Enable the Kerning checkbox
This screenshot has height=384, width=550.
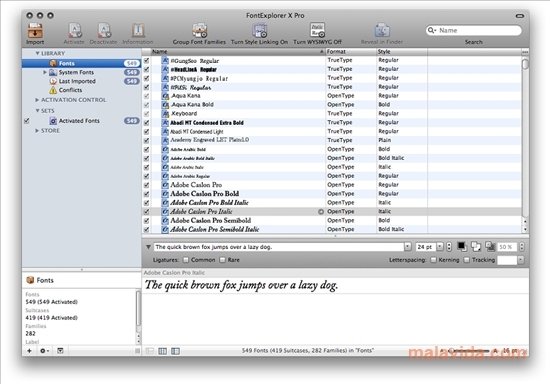point(434,260)
